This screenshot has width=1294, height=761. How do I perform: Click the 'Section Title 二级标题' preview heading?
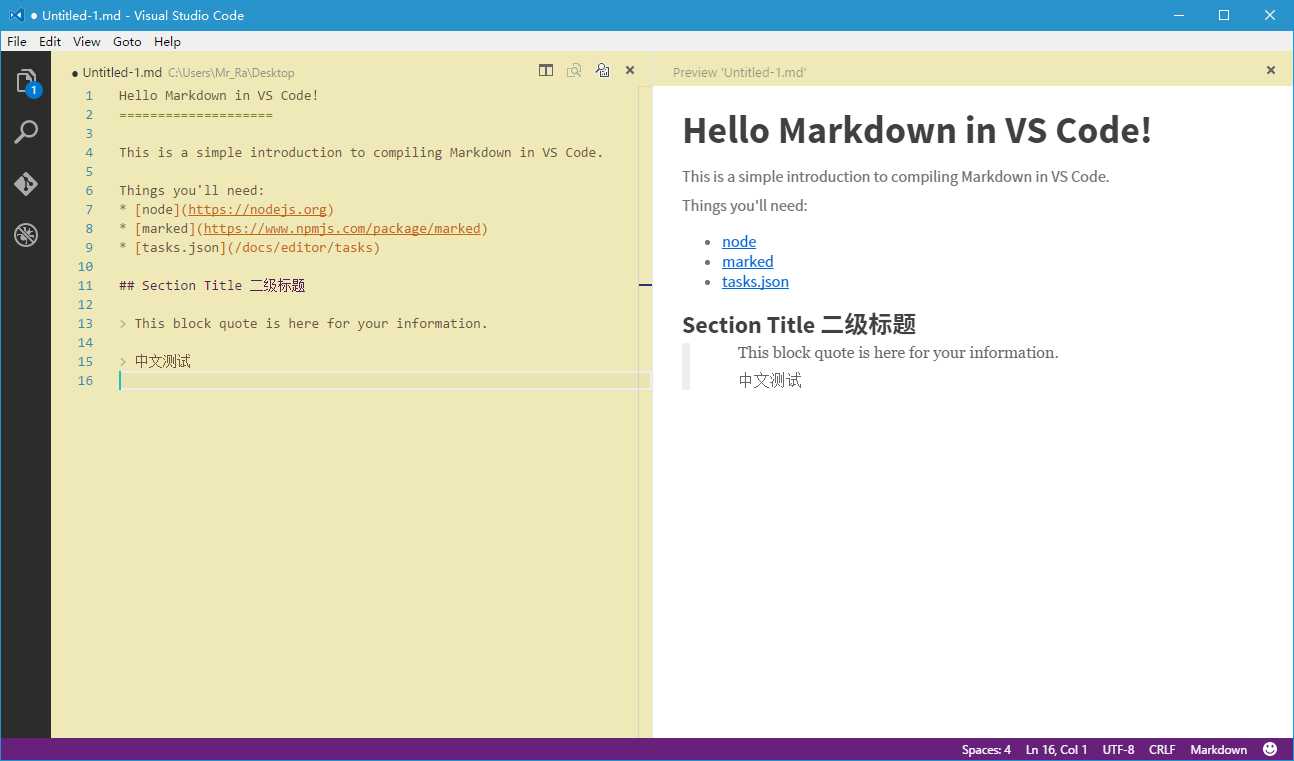[799, 325]
